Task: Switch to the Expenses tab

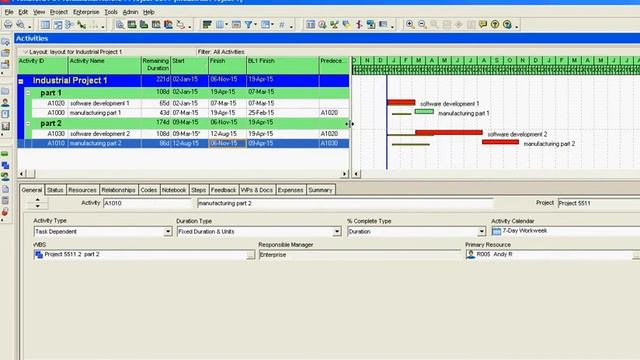Action: (x=291, y=190)
